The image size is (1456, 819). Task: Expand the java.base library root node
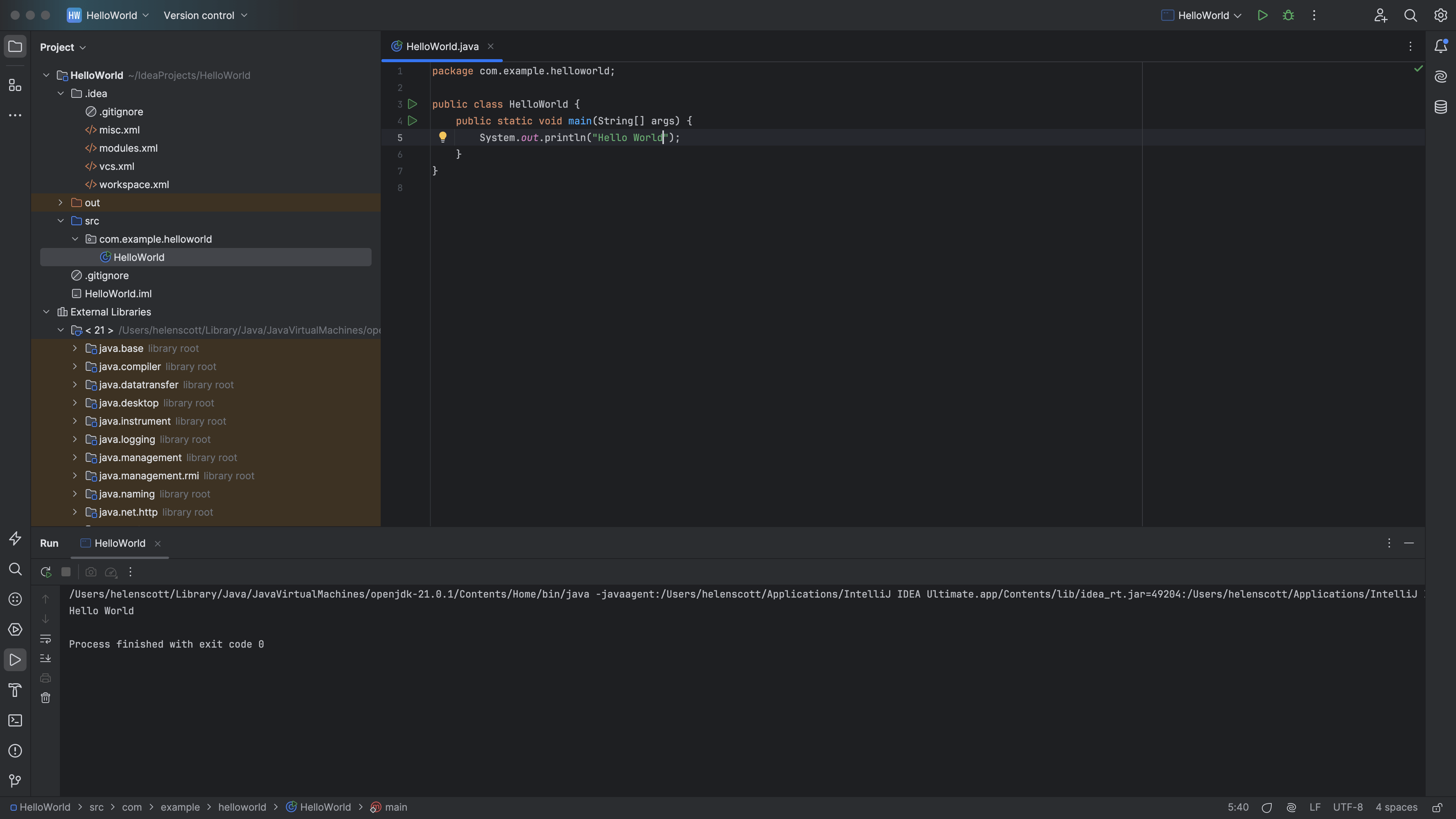[x=75, y=349]
